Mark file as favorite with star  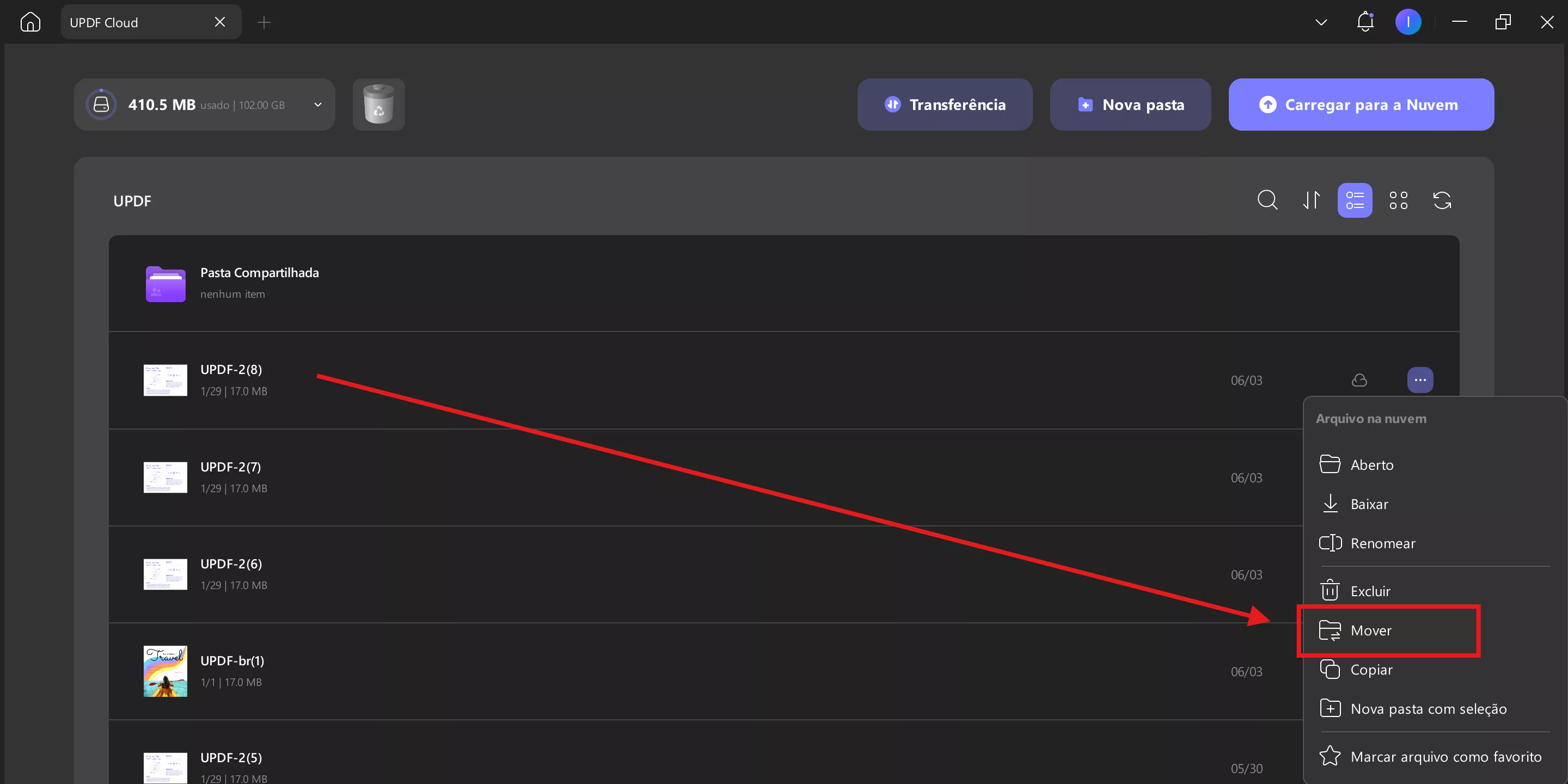click(1430, 757)
